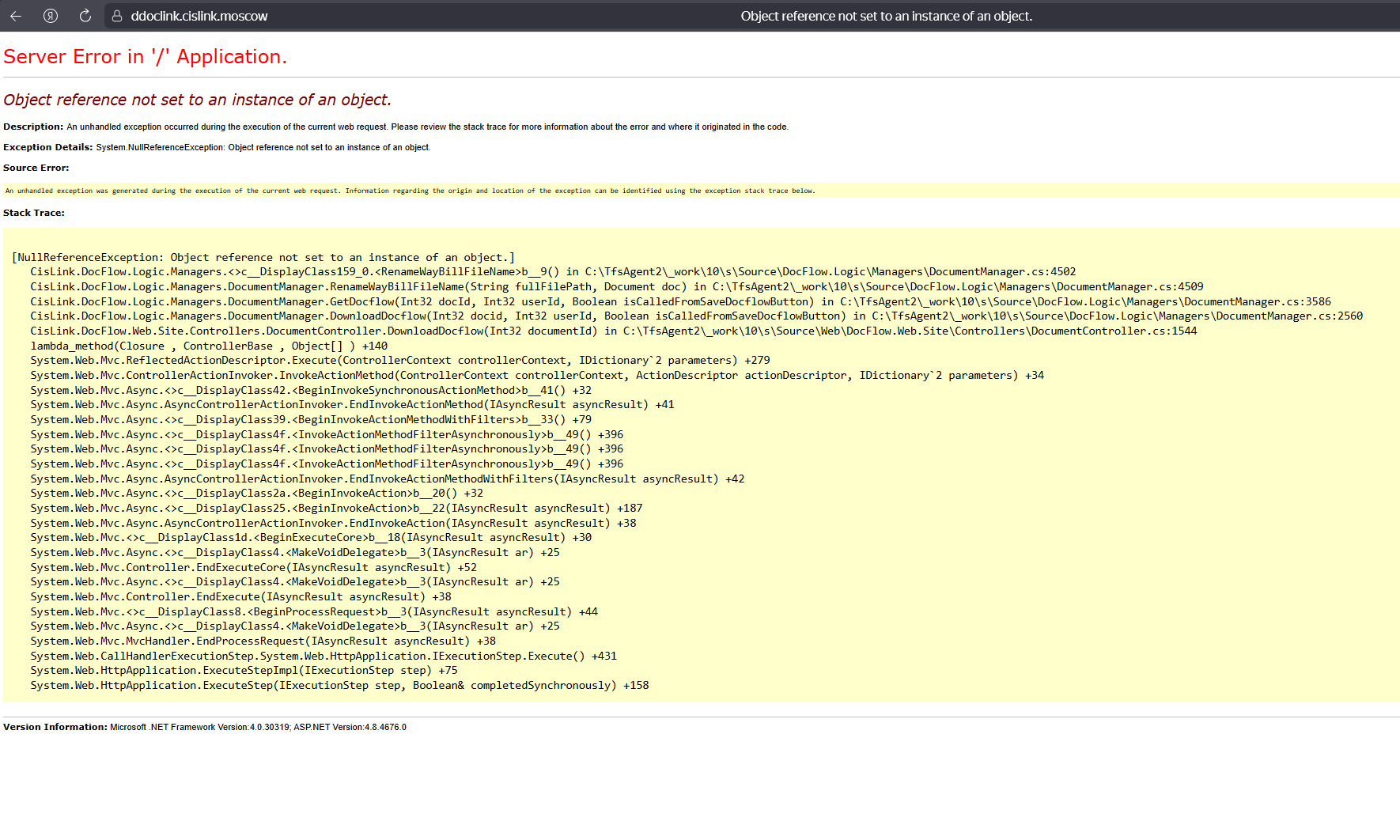Image resolution: width=1400 pixels, height=840 pixels.
Task: Click the browser back arrow
Action: click(x=16, y=16)
